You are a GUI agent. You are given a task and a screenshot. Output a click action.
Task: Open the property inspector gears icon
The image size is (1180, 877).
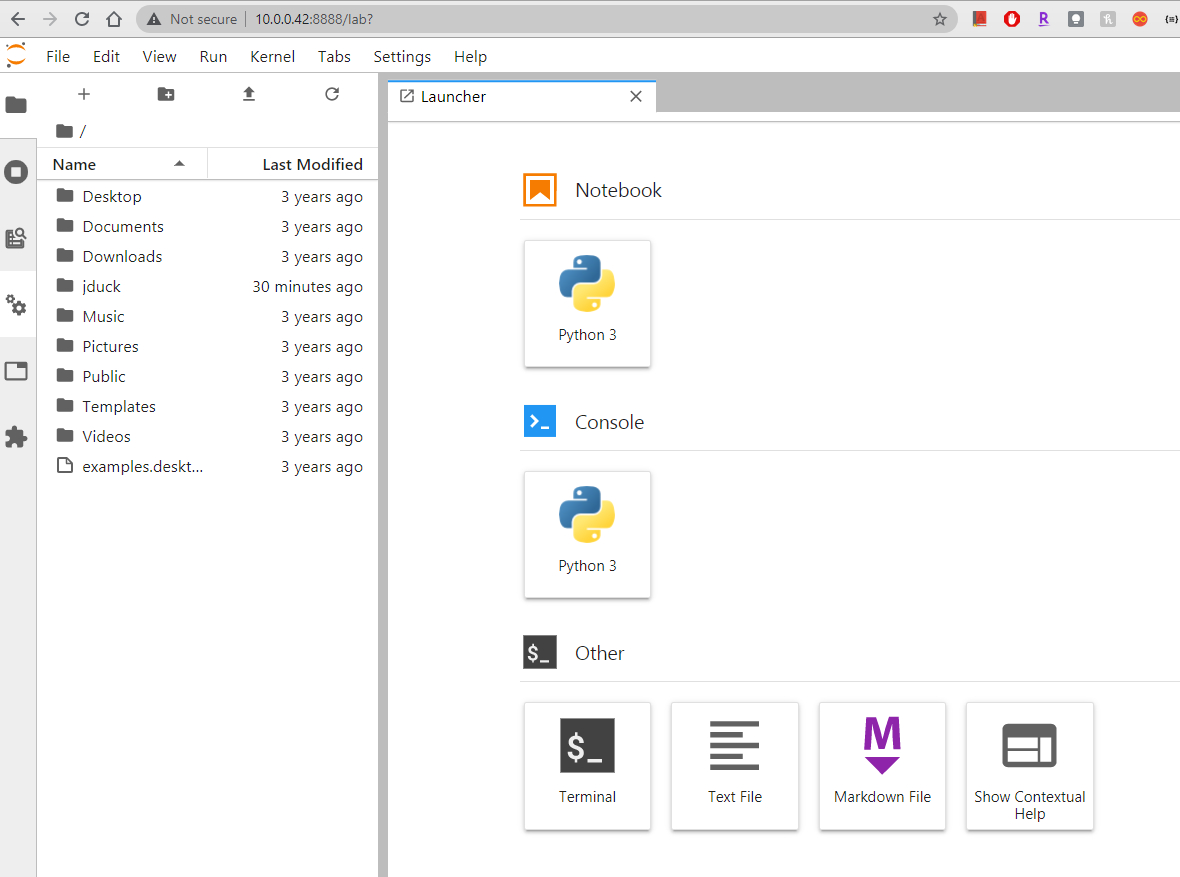pos(16,305)
